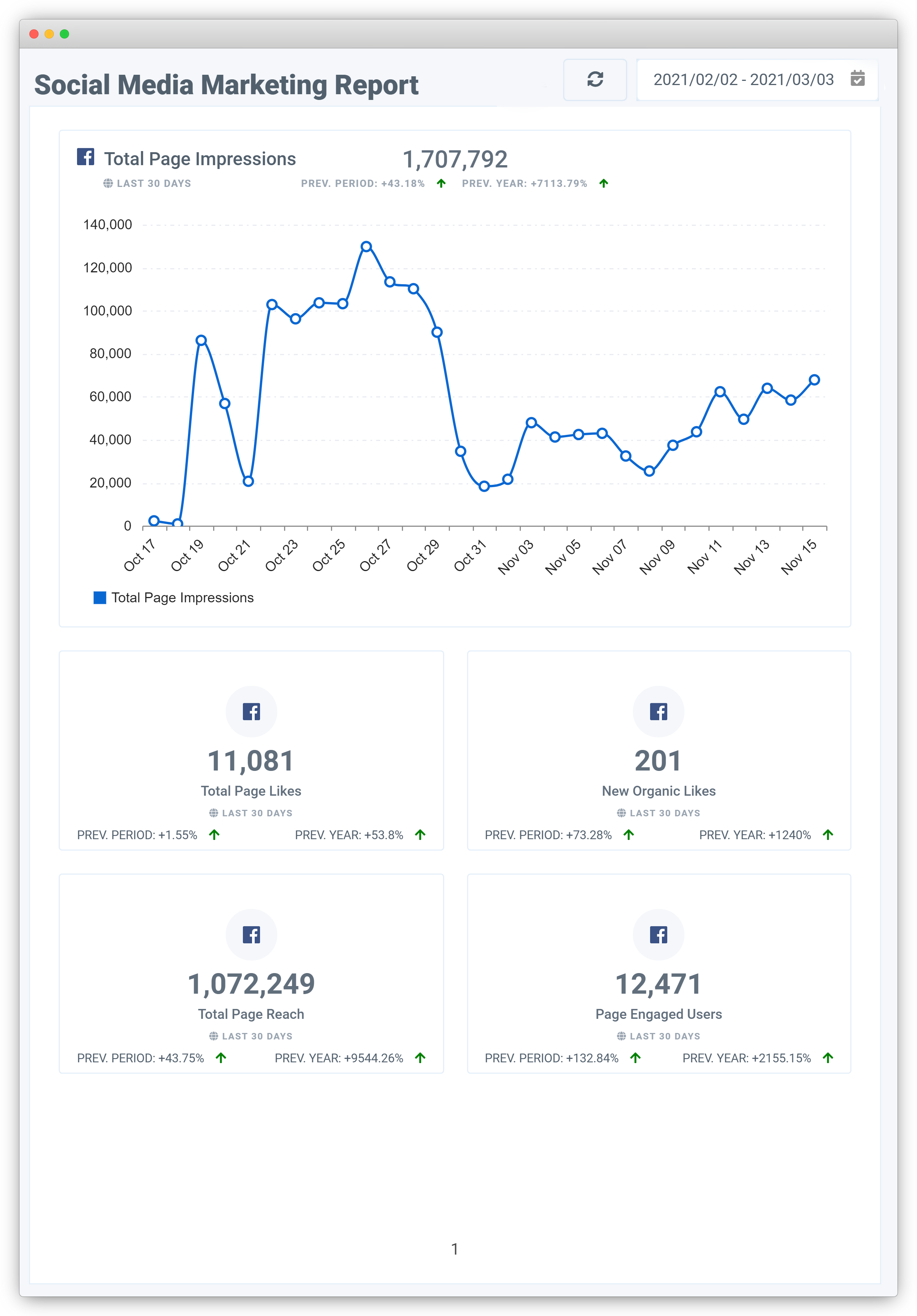Viewport: 917px width, 1316px height.
Task: Click the refresh report button
Action: (594, 79)
